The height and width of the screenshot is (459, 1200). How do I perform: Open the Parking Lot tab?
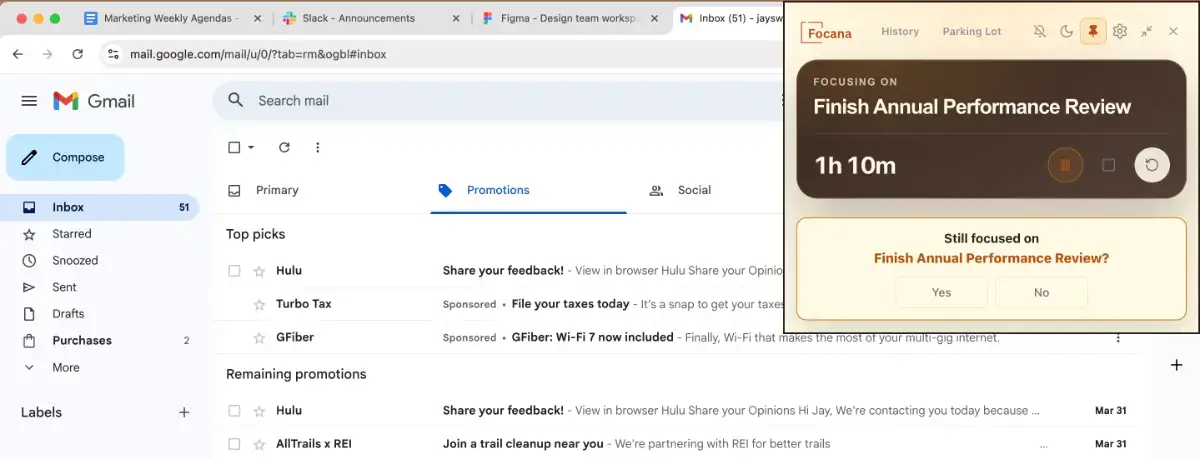971,32
